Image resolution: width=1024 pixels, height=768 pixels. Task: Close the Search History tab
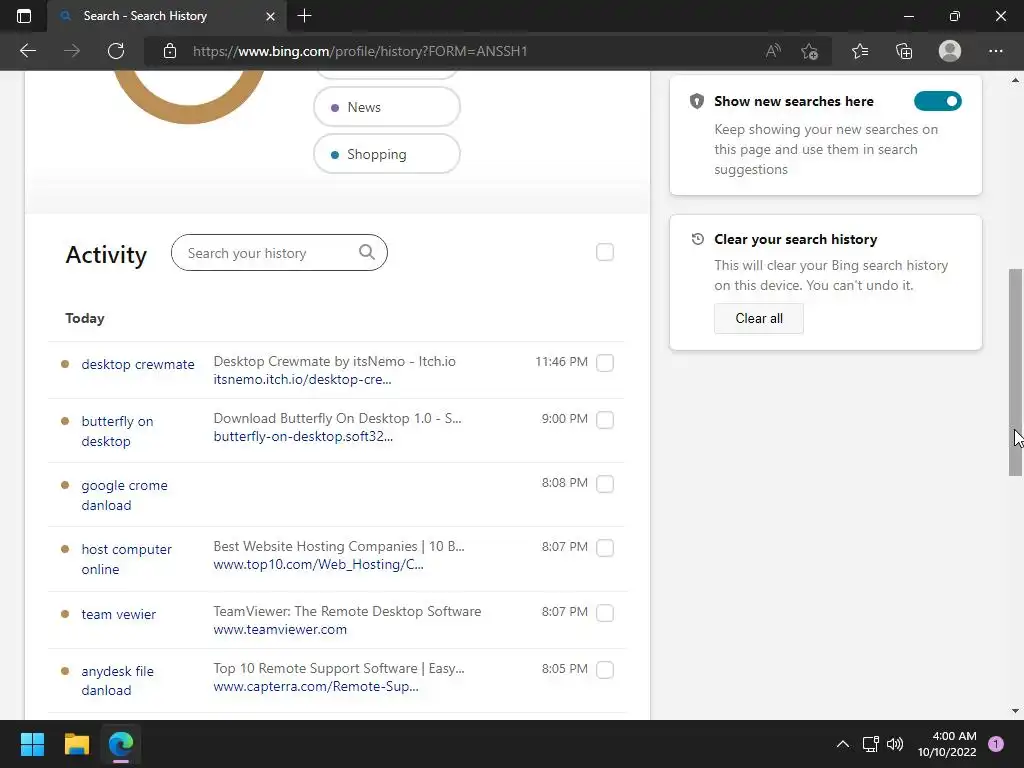(x=270, y=16)
